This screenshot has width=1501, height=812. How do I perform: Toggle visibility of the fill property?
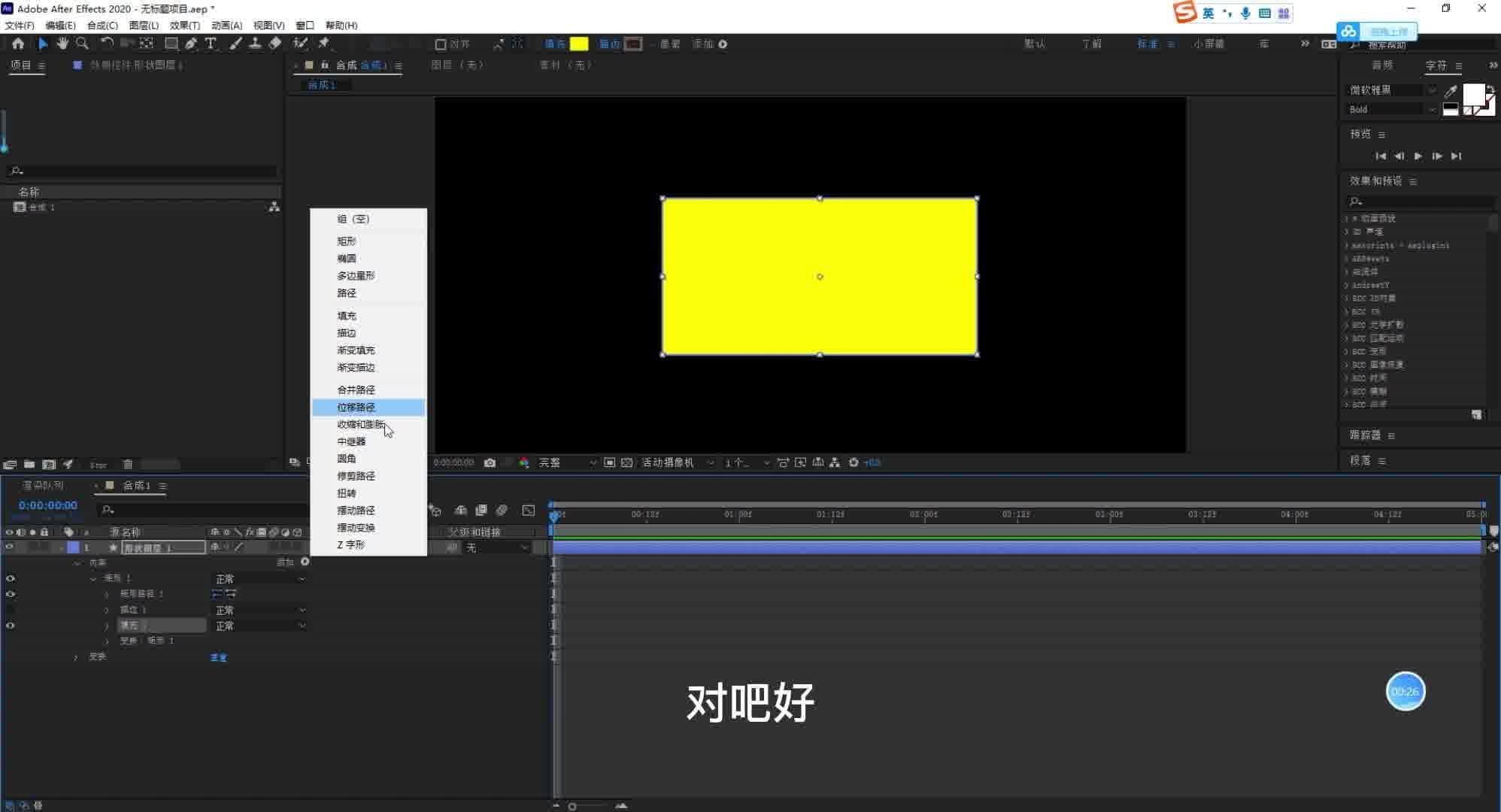click(10, 626)
